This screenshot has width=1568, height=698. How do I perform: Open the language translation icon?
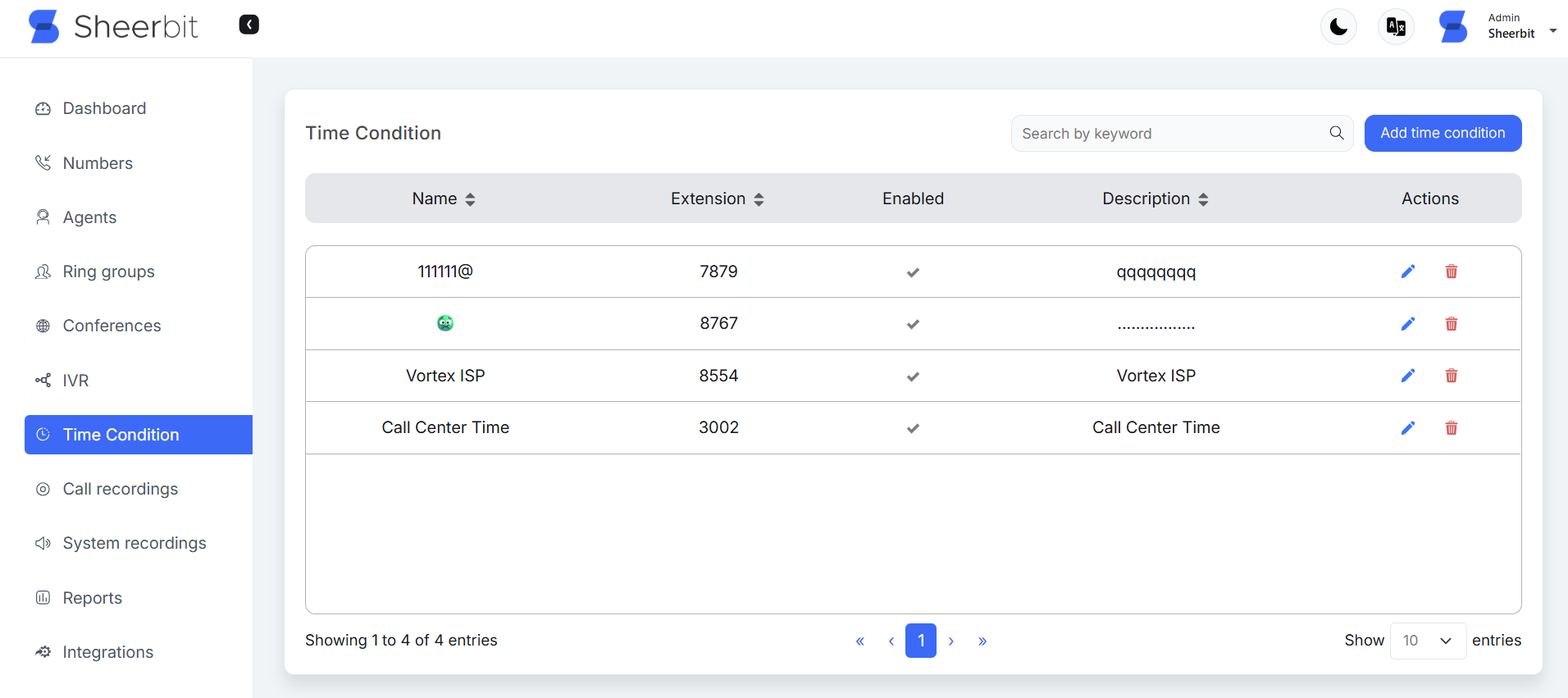coord(1396,27)
